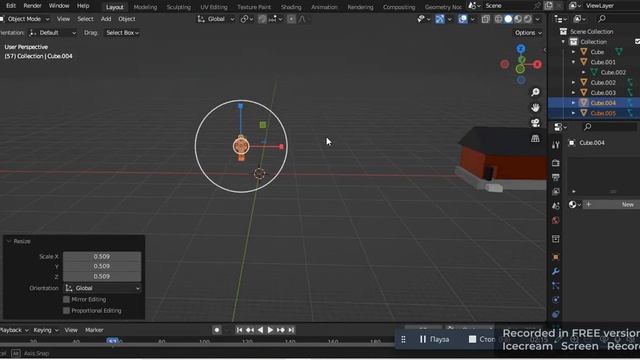Toggle the camera view icon in viewport
The height and width of the screenshot is (360, 640).
tap(535, 123)
